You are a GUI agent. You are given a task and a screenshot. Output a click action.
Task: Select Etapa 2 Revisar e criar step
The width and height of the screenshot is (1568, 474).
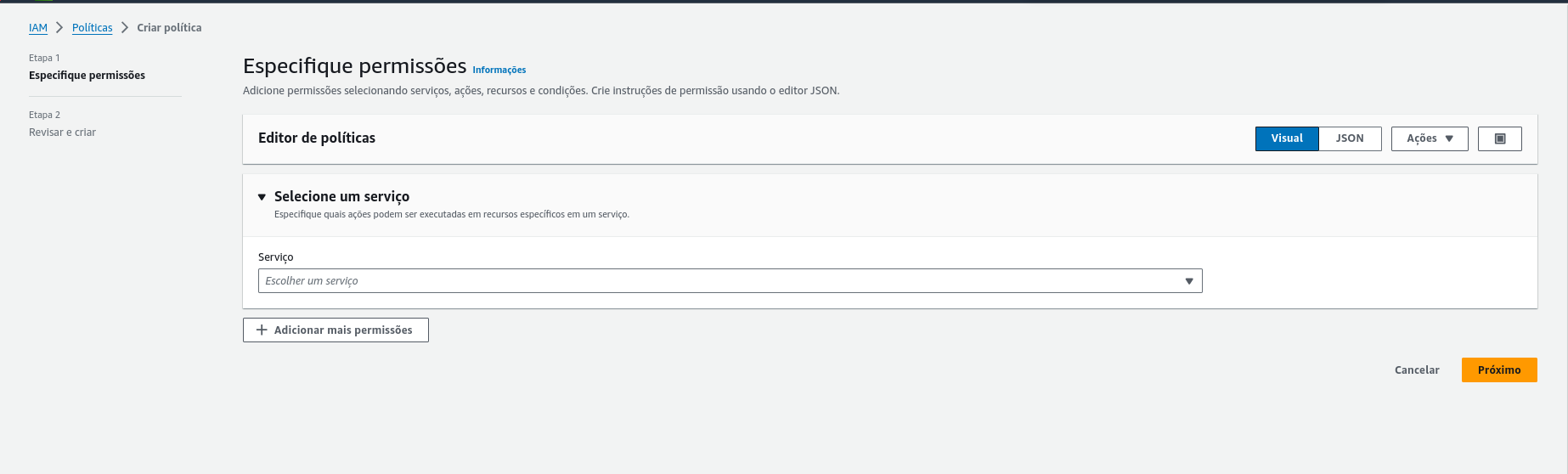pos(62,133)
